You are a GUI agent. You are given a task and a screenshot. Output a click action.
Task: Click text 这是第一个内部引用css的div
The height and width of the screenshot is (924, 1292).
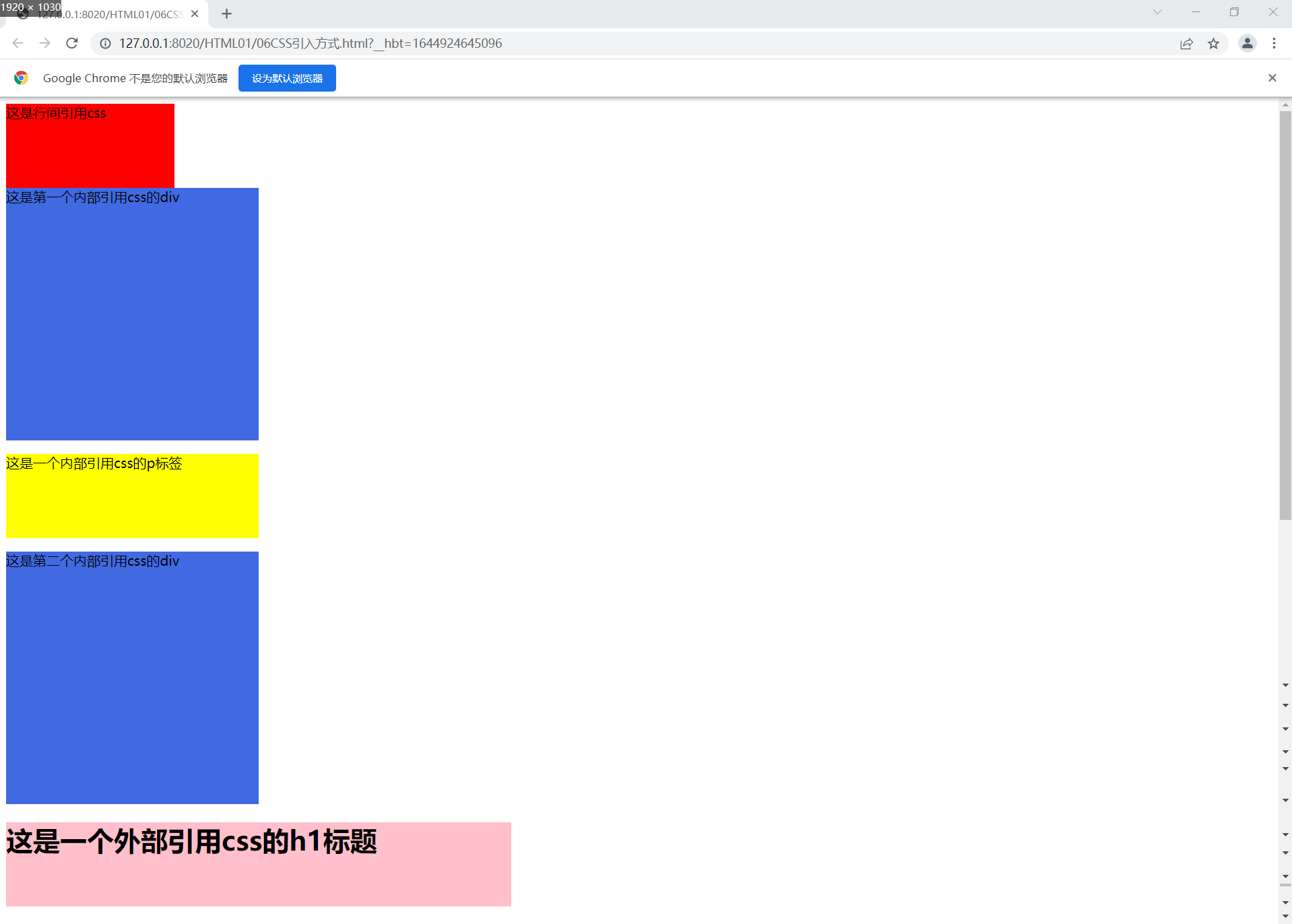click(92, 197)
